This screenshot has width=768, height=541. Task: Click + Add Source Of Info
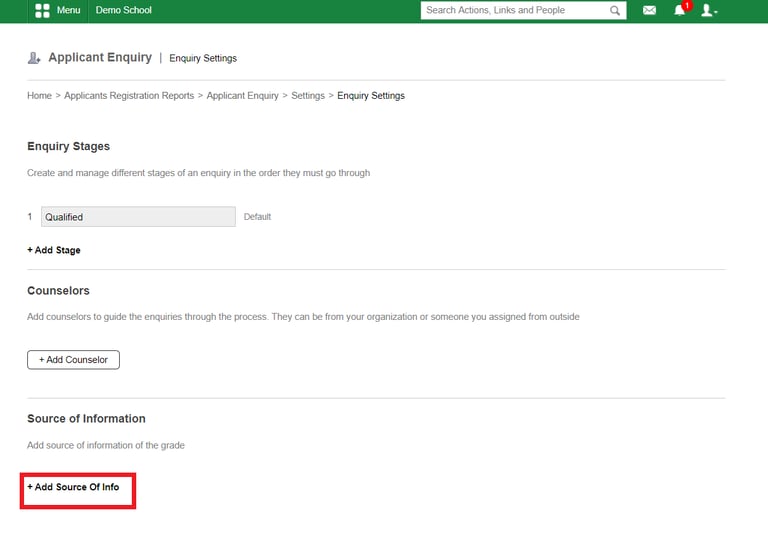[x=73, y=487]
